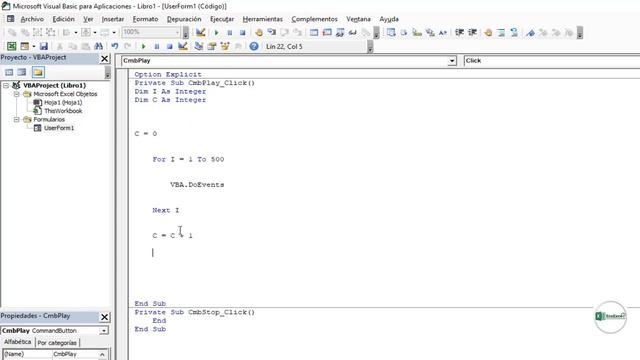Click View Code icon in Project panel
Viewport: 640px width, 360px height.
click(x=9, y=72)
